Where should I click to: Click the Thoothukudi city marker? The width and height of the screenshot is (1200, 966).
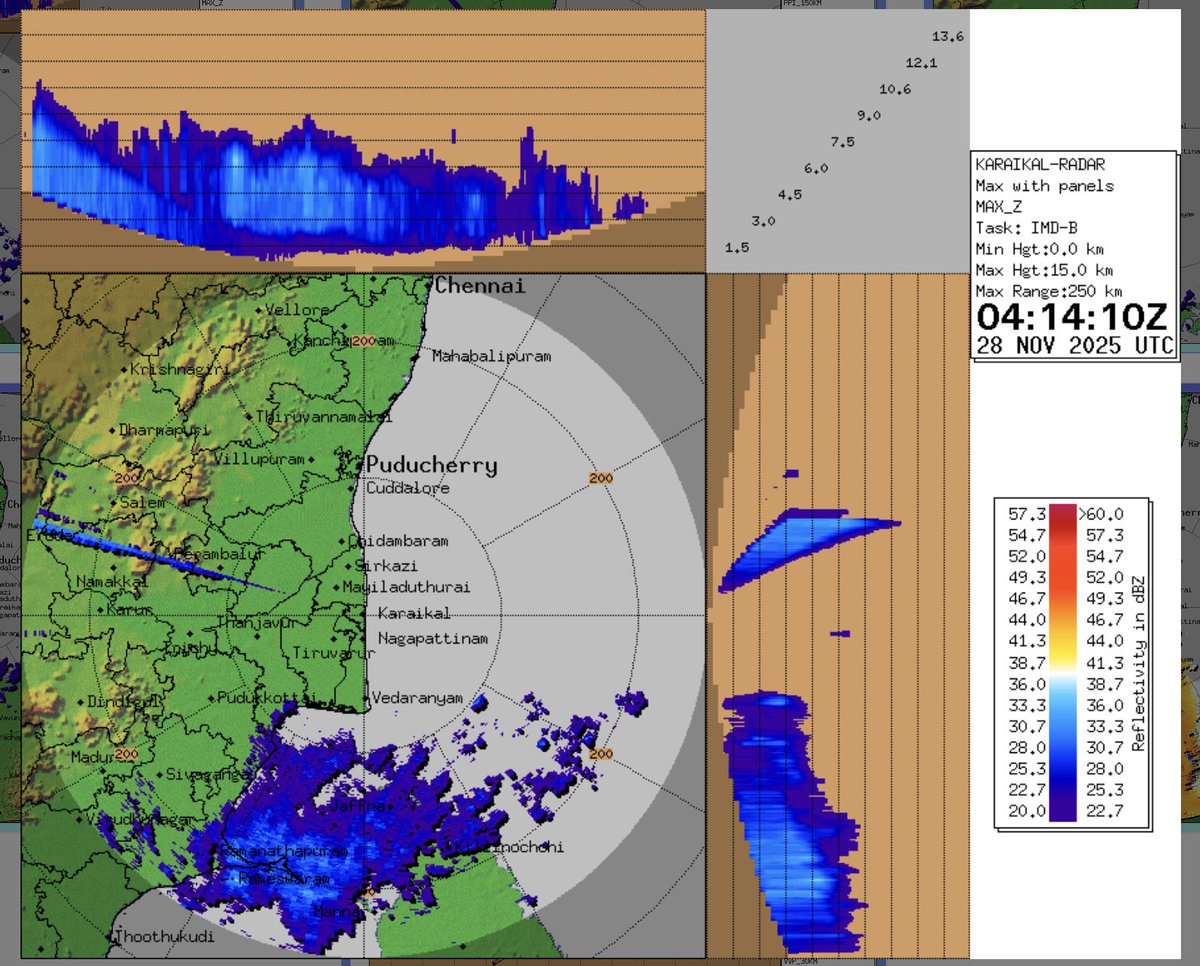tap(108, 937)
